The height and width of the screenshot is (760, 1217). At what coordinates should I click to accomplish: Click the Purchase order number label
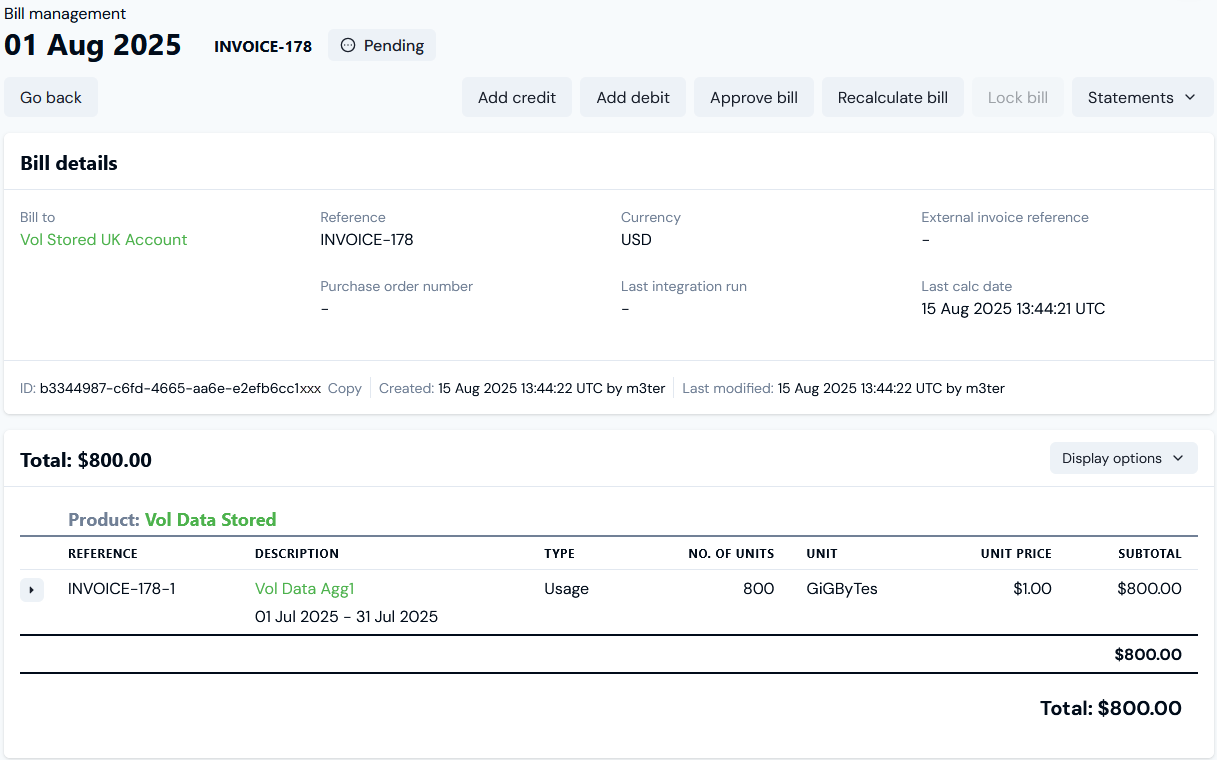(x=396, y=286)
